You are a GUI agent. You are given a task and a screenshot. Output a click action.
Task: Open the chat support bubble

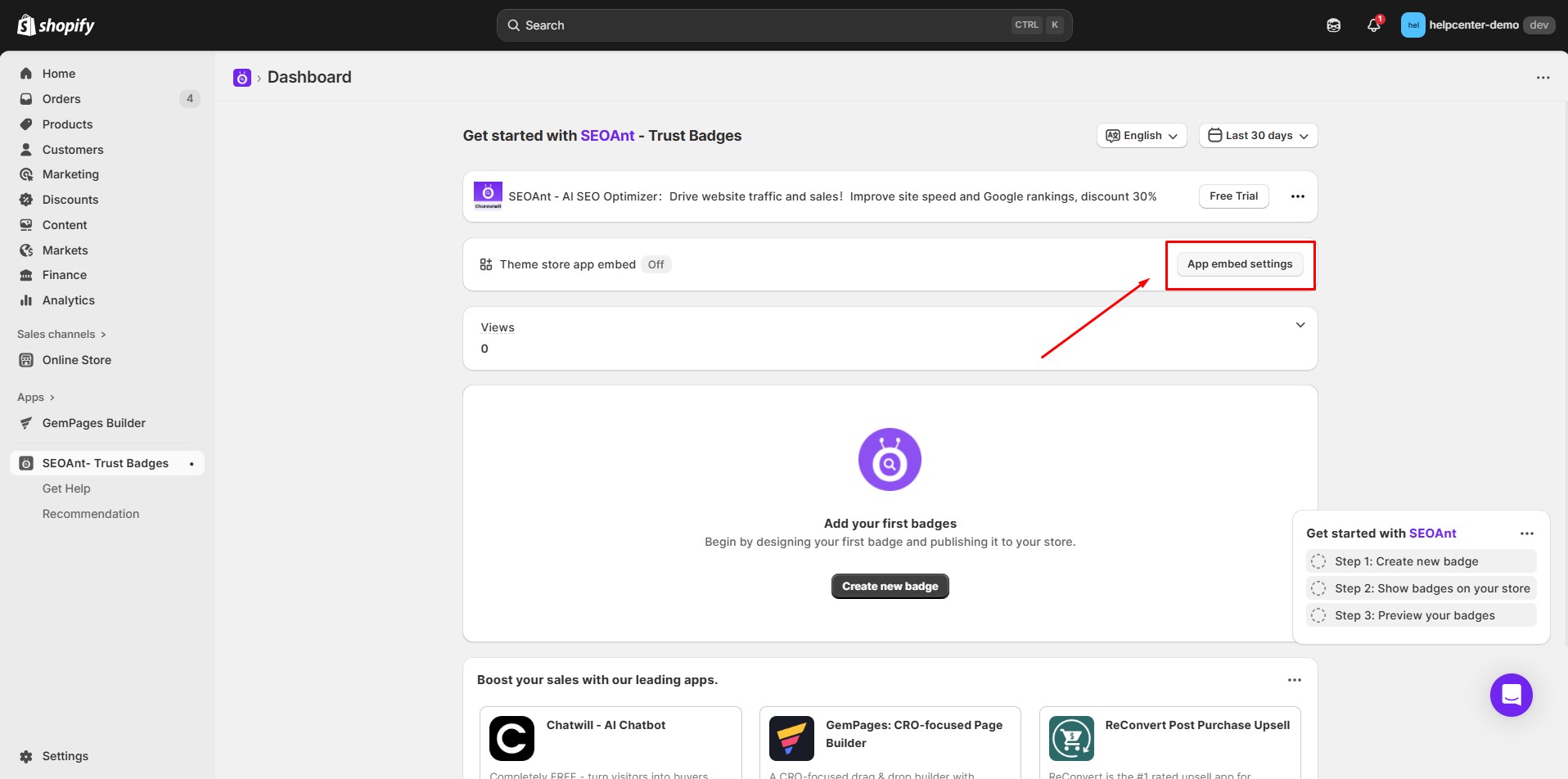coord(1511,695)
